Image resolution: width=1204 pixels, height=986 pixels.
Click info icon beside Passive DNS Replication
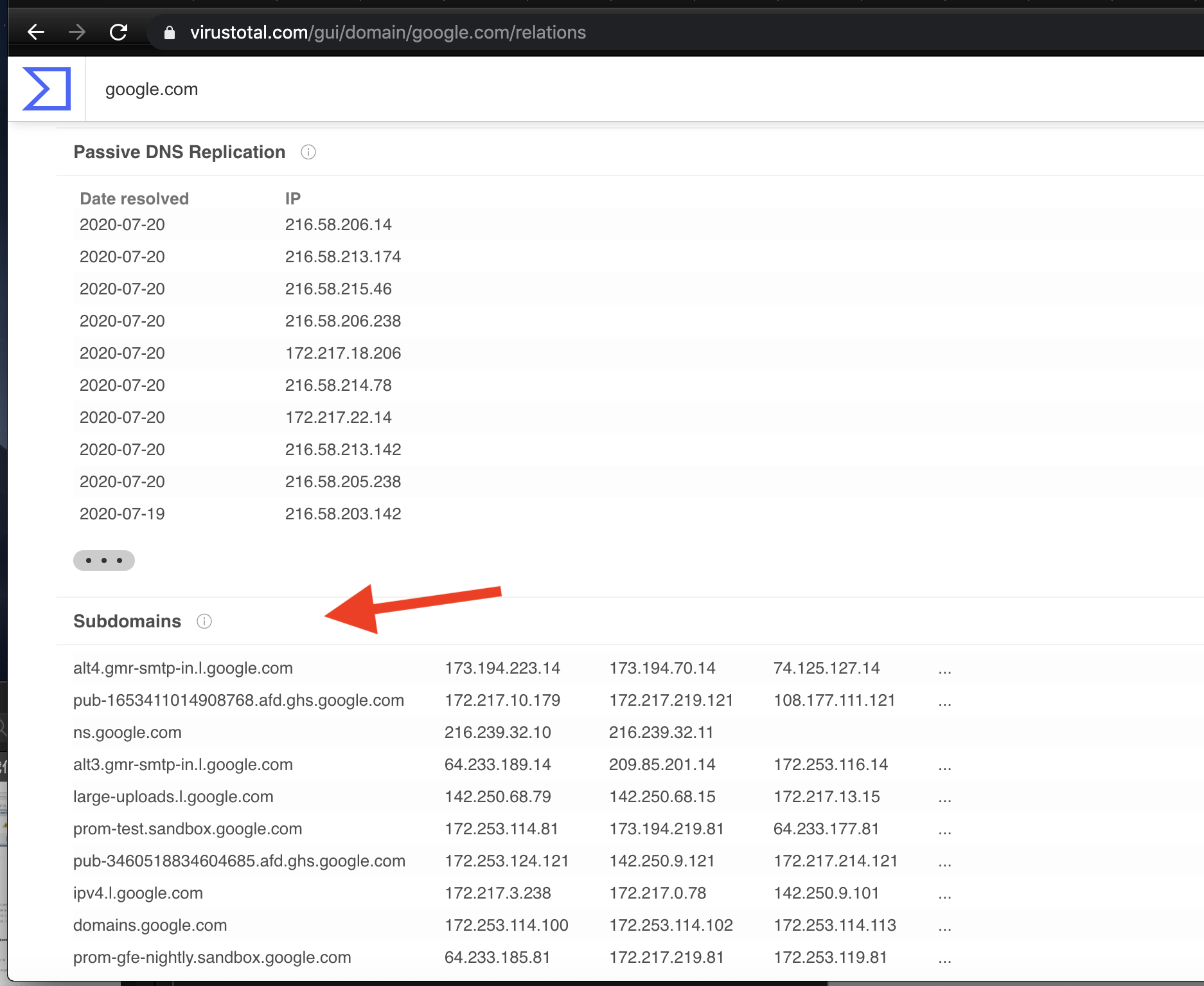coord(308,152)
